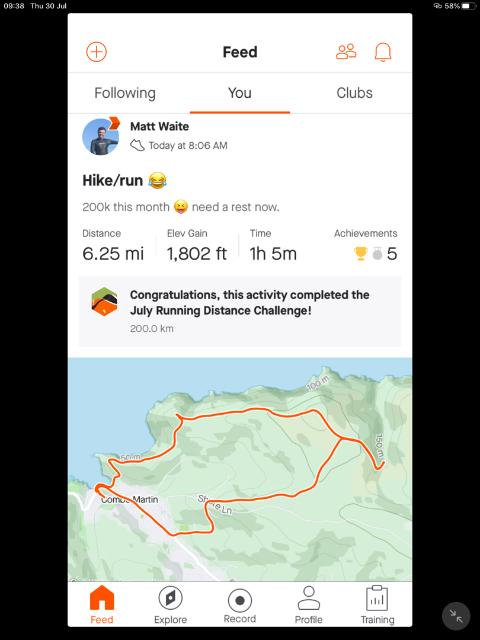Open the Hike/run activity title
Viewport: 480px width, 640px height.
click(113, 180)
